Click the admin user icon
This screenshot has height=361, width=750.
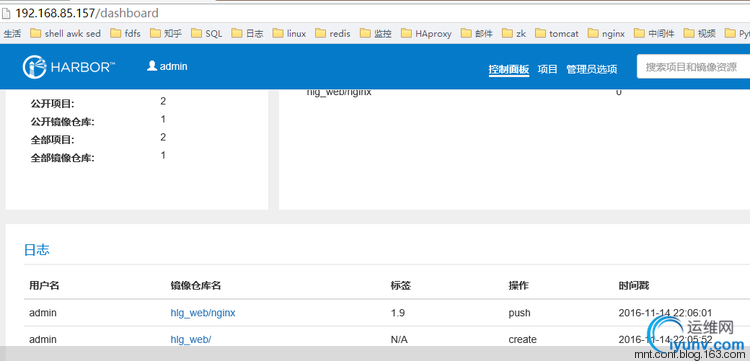[152, 66]
